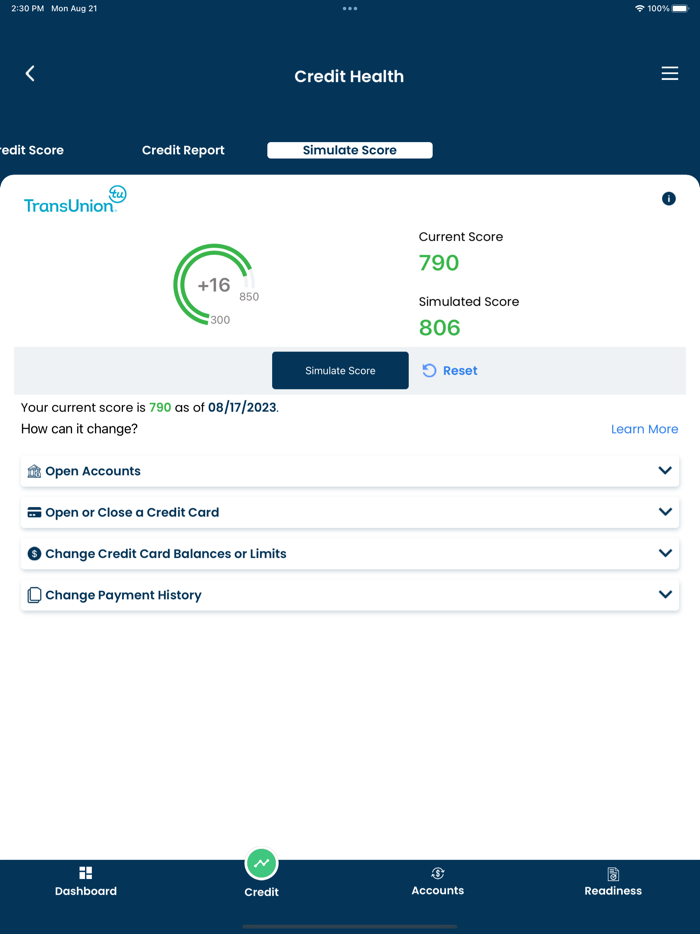Expand the Open Accounts chevron
700x934 pixels.
point(665,470)
